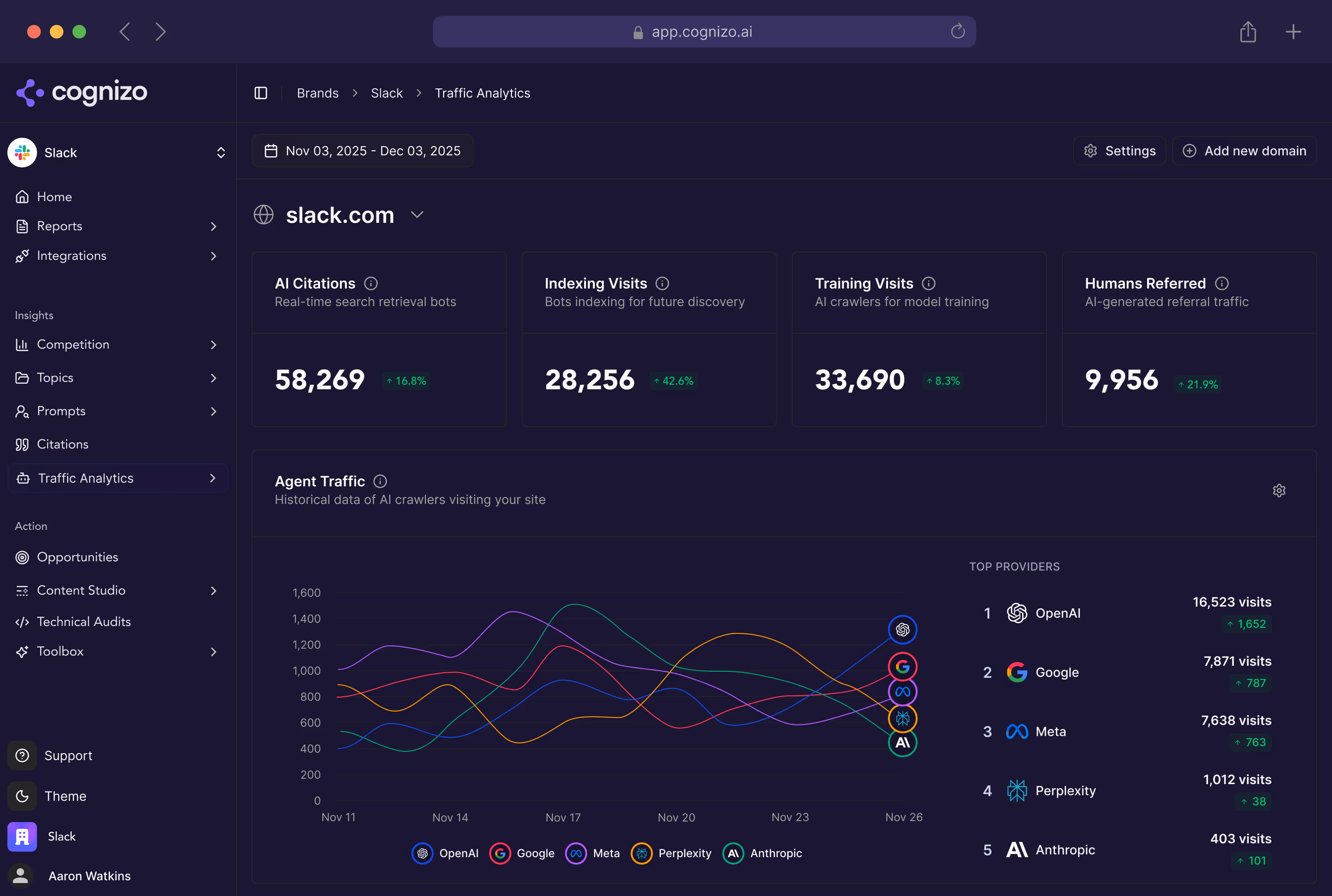Viewport: 1332px width, 896px height.
Task: Open Technical Audits
Action: 83,621
